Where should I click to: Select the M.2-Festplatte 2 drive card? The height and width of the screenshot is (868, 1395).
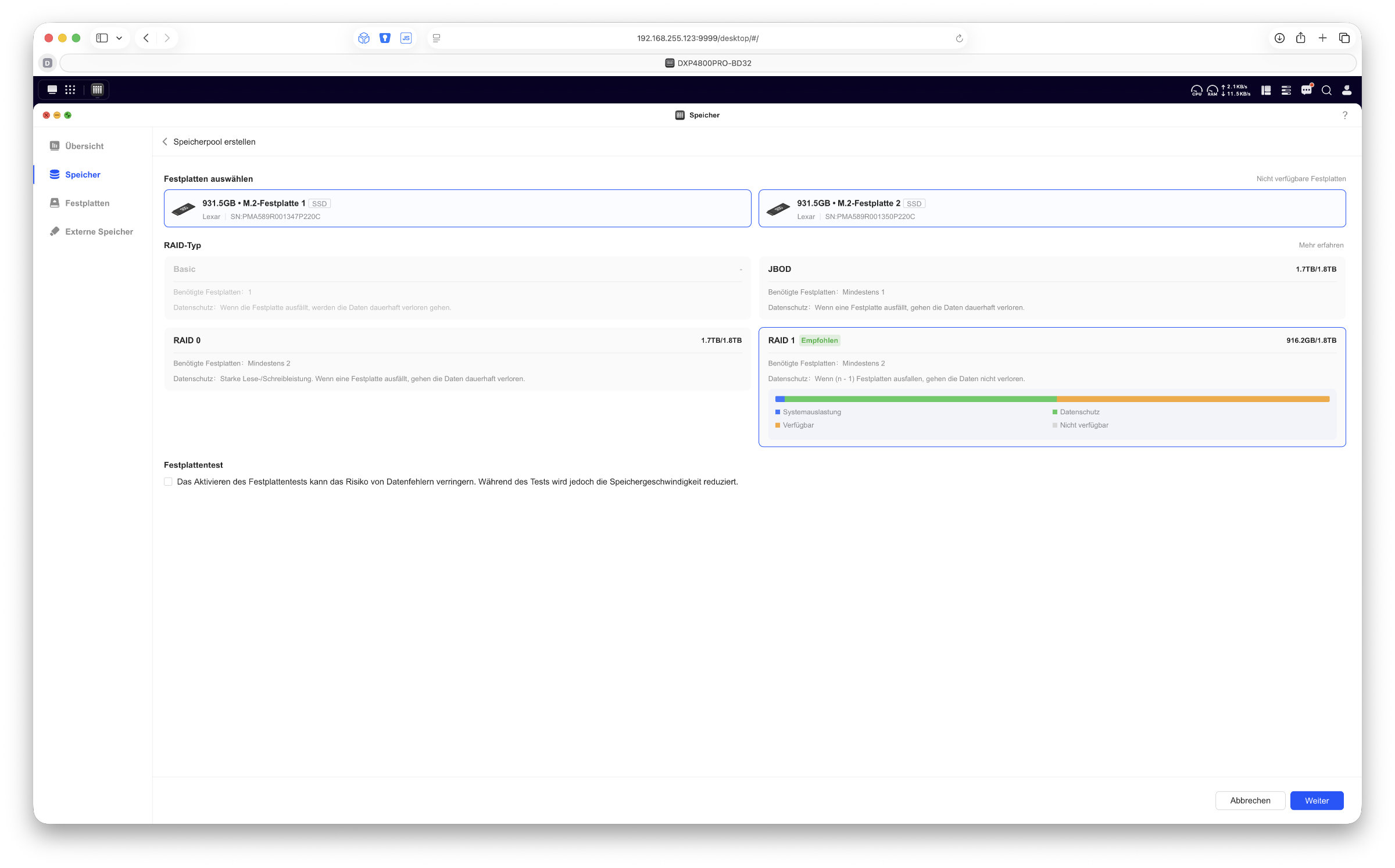coord(1052,209)
